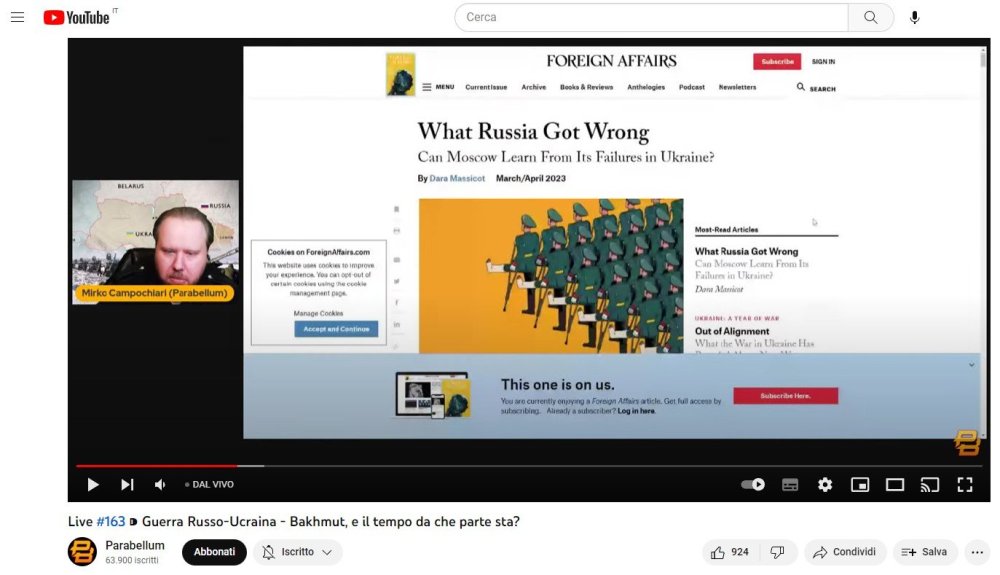Play the video
The width and height of the screenshot is (1000, 575).
tap(93, 485)
